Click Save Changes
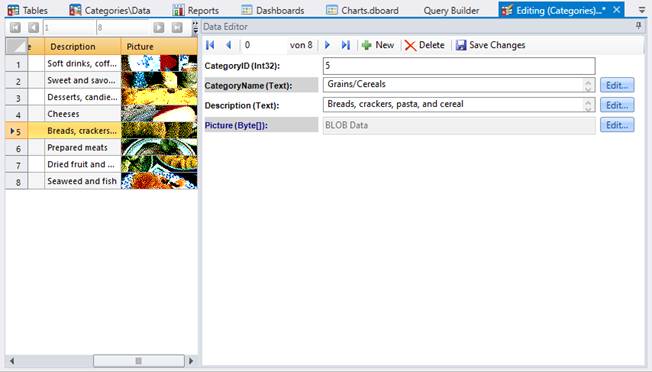This screenshot has width=652, height=372. point(490,45)
